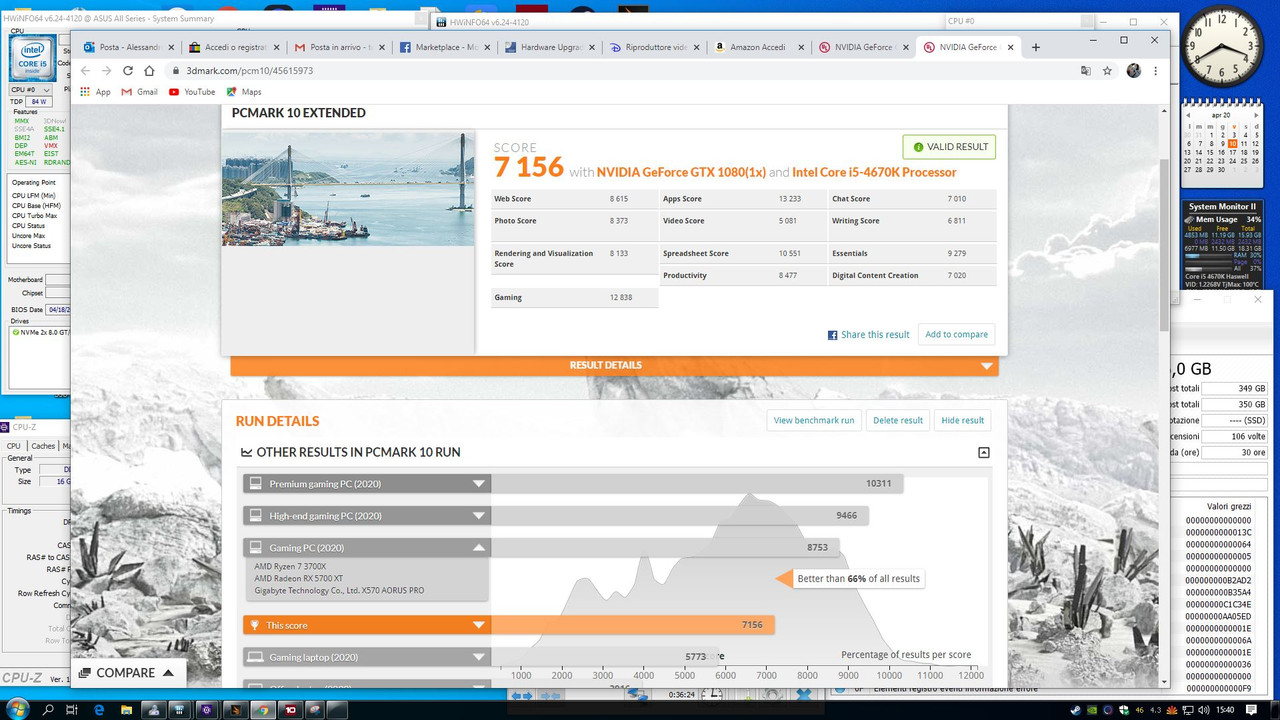Share this result on Facebook
Viewport: 1280px width, 720px height.
(868, 335)
